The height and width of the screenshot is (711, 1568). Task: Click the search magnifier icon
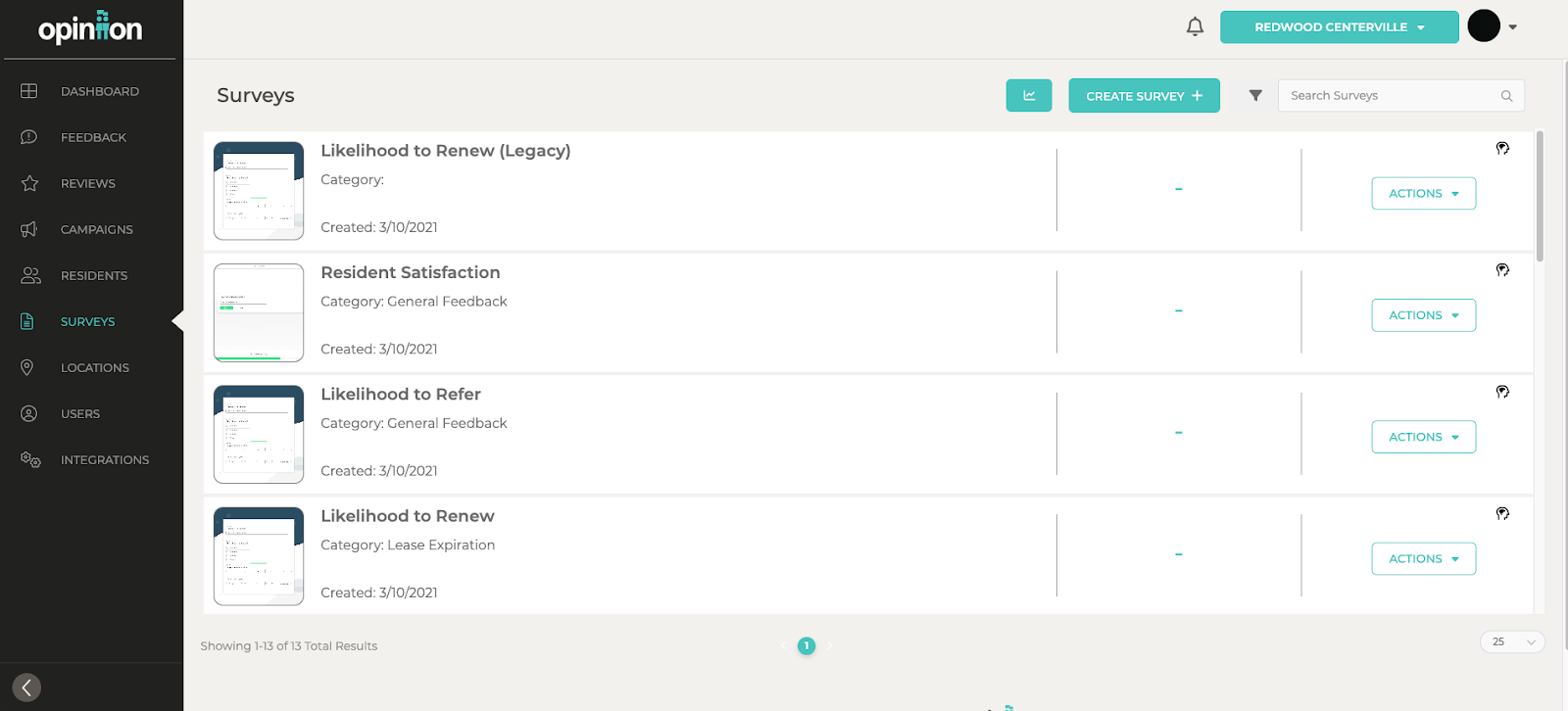point(1506,96)
